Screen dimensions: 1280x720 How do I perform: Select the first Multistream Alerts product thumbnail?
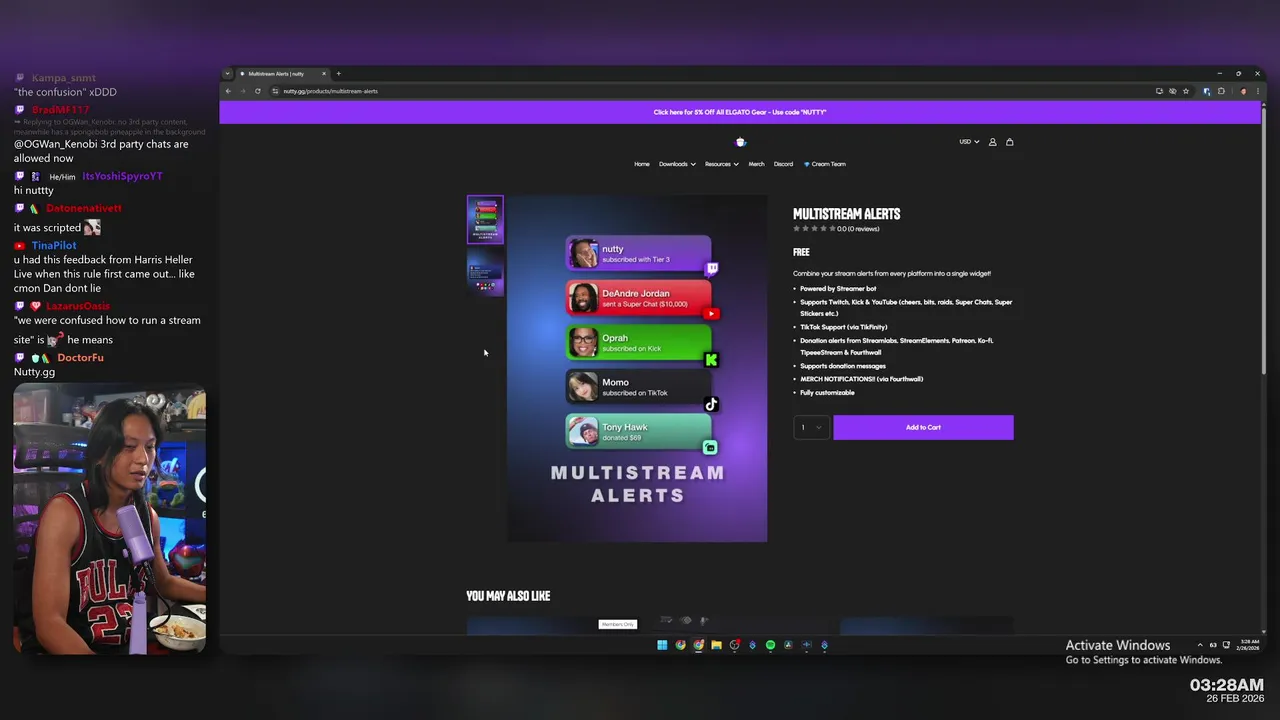(x=485, y=220)
